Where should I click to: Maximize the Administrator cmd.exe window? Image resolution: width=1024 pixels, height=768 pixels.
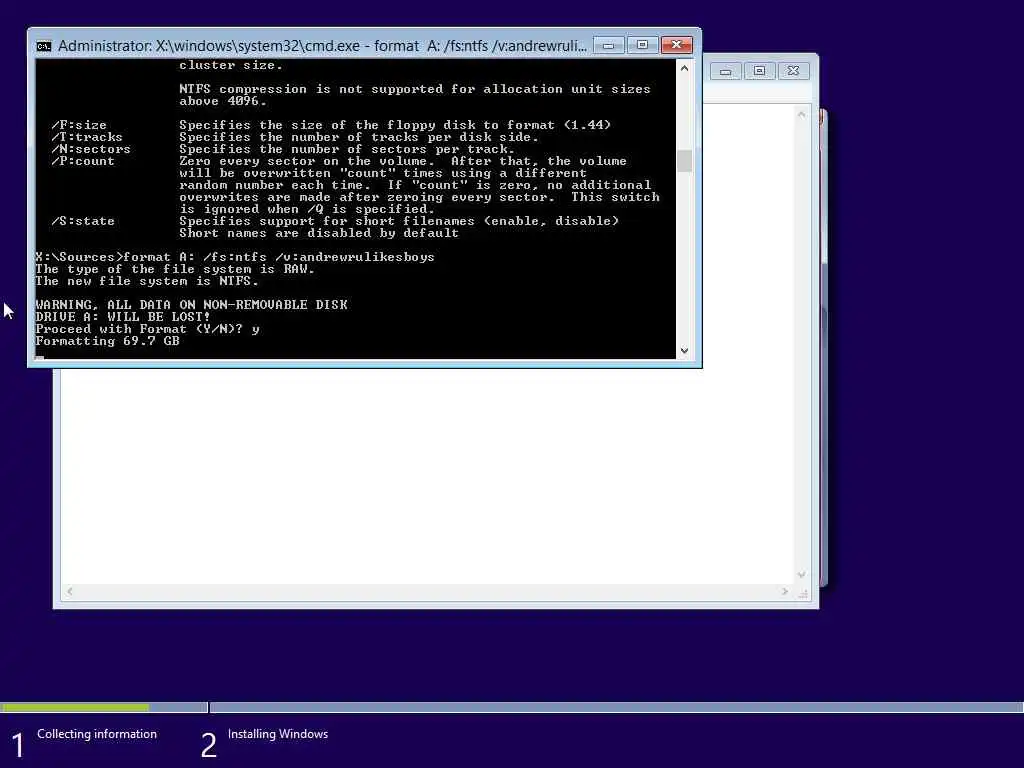pyautogui.click(x=643, y=45)
